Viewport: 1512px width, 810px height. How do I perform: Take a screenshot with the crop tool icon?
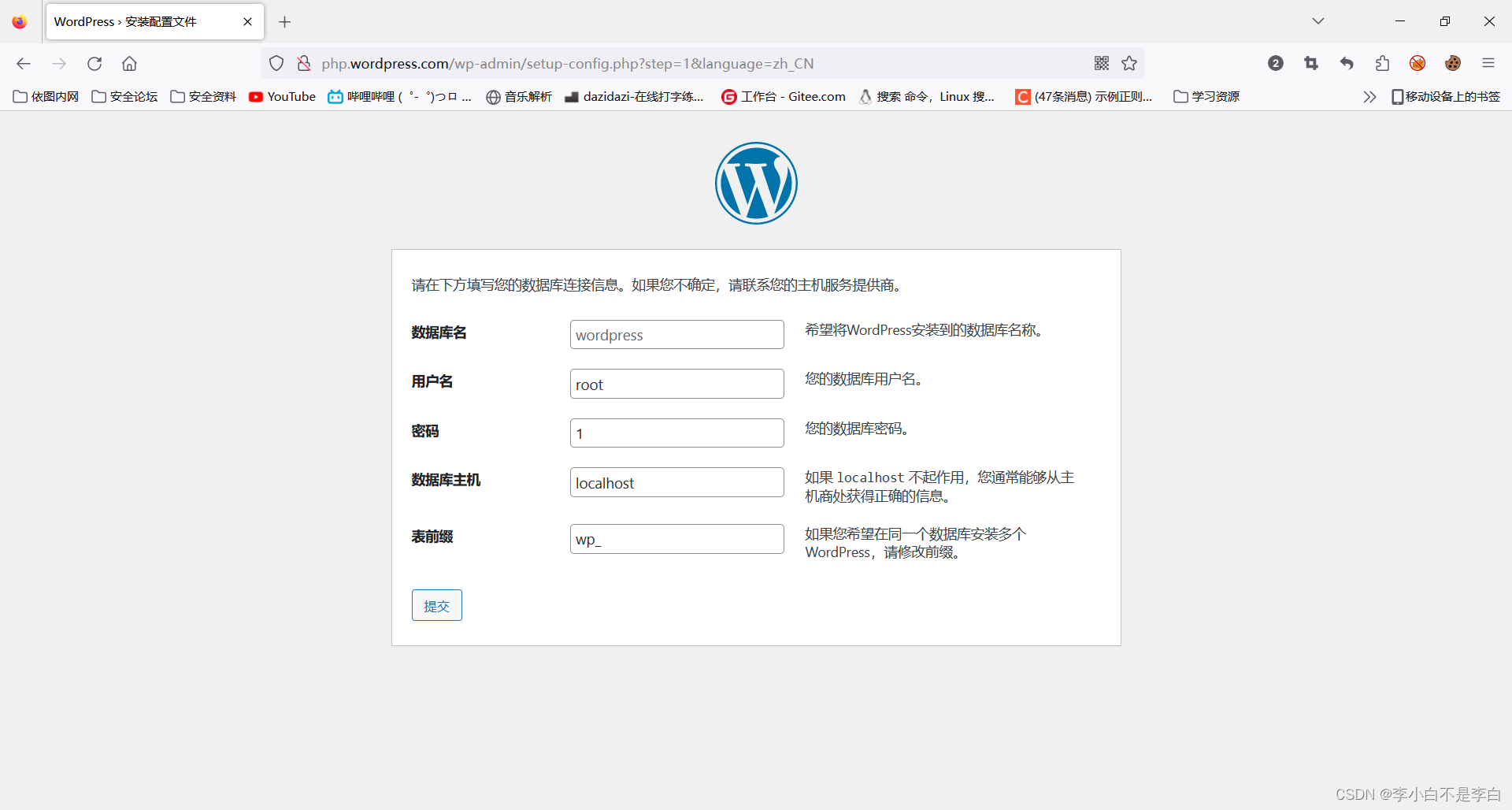tap(1311, 63)
